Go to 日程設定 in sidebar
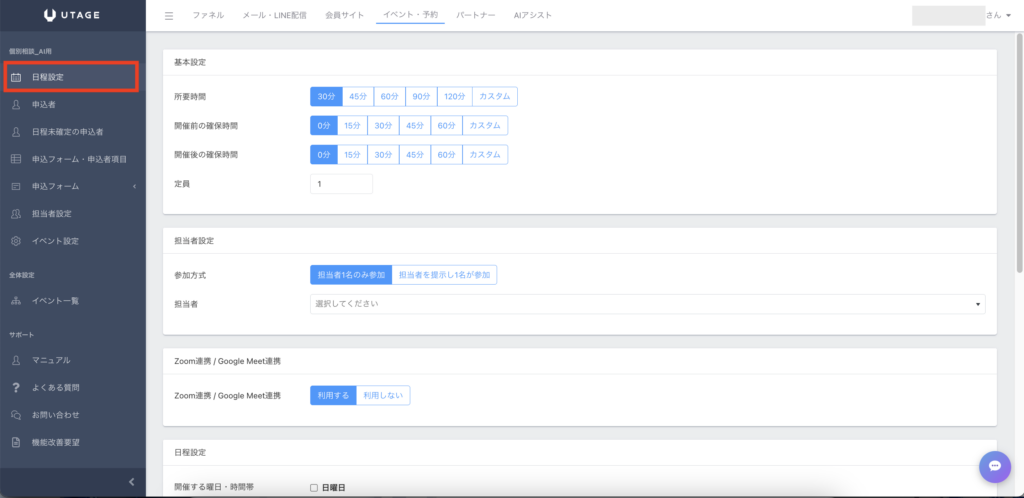Viewport: 1024px width, 498px height. (71, 77)
